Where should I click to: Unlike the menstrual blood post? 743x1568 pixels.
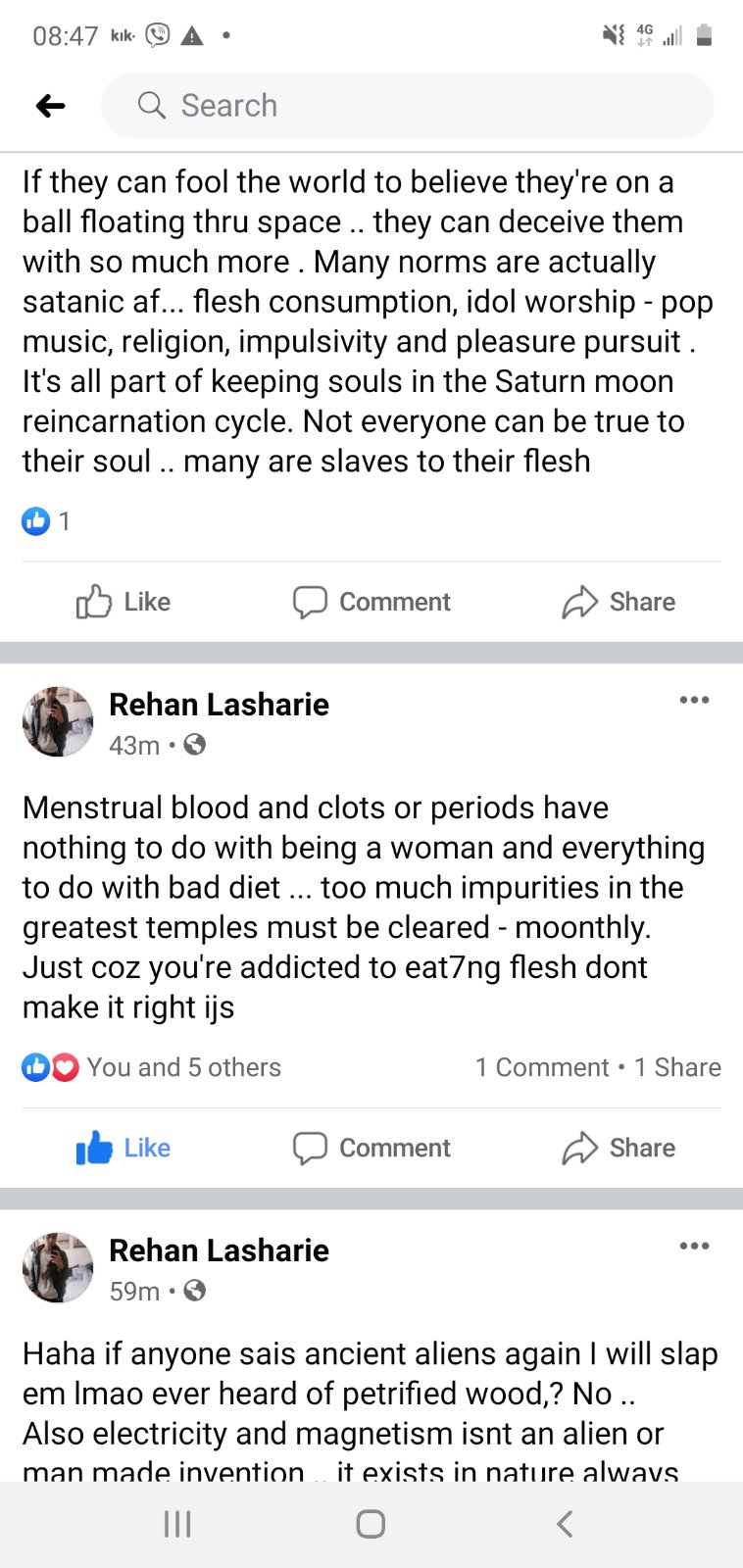coord(124,1148)
